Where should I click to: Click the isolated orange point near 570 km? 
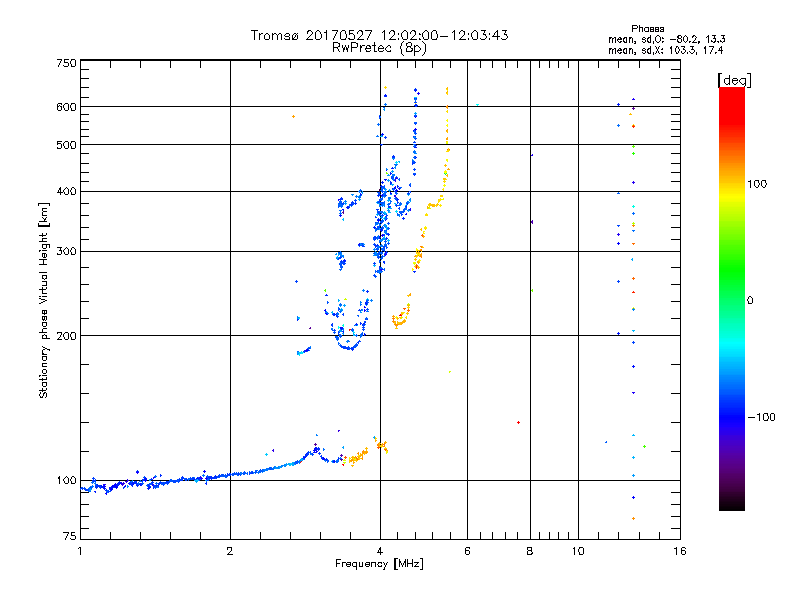[293, 117]
